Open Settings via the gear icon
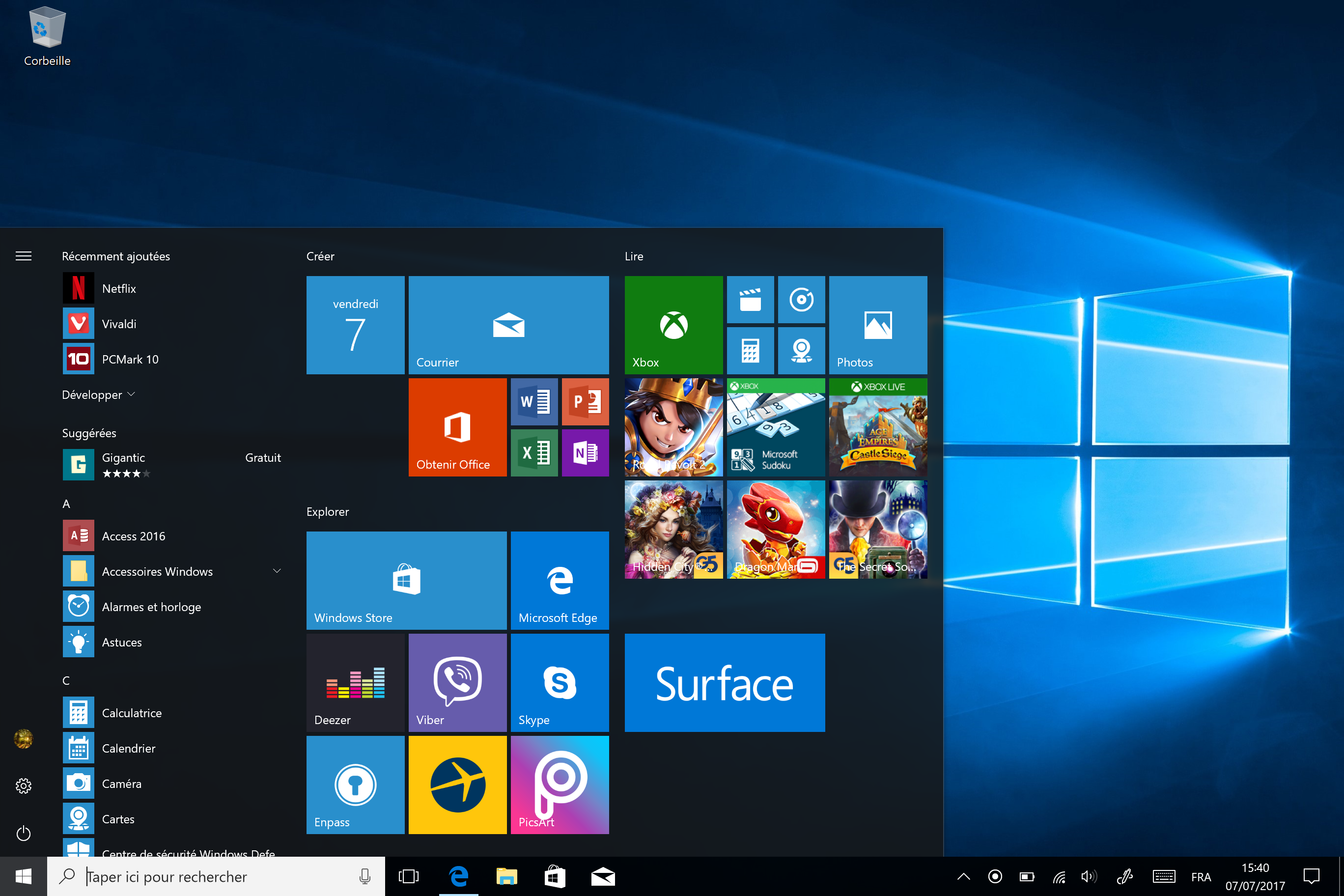This screenshot has width=1344, height=896. click(24, 785)
